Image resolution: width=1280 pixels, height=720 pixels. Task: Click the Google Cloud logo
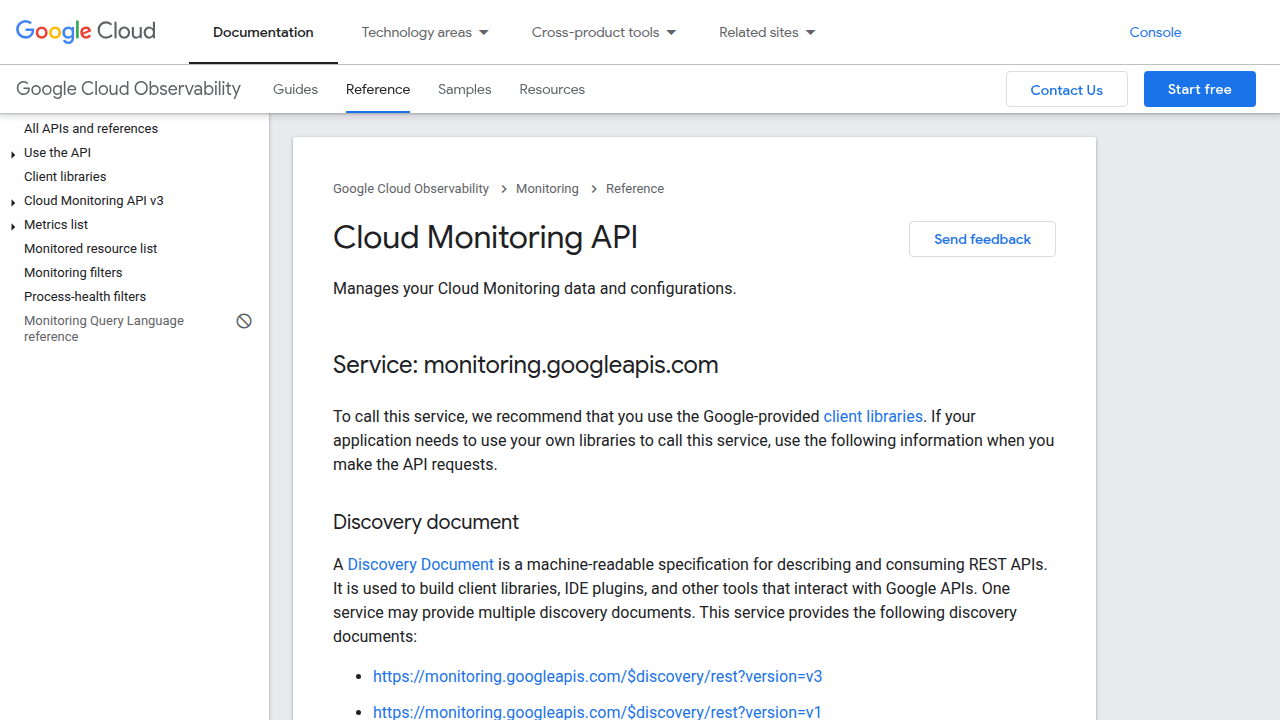pyautogui.click(x=86, y=31)
